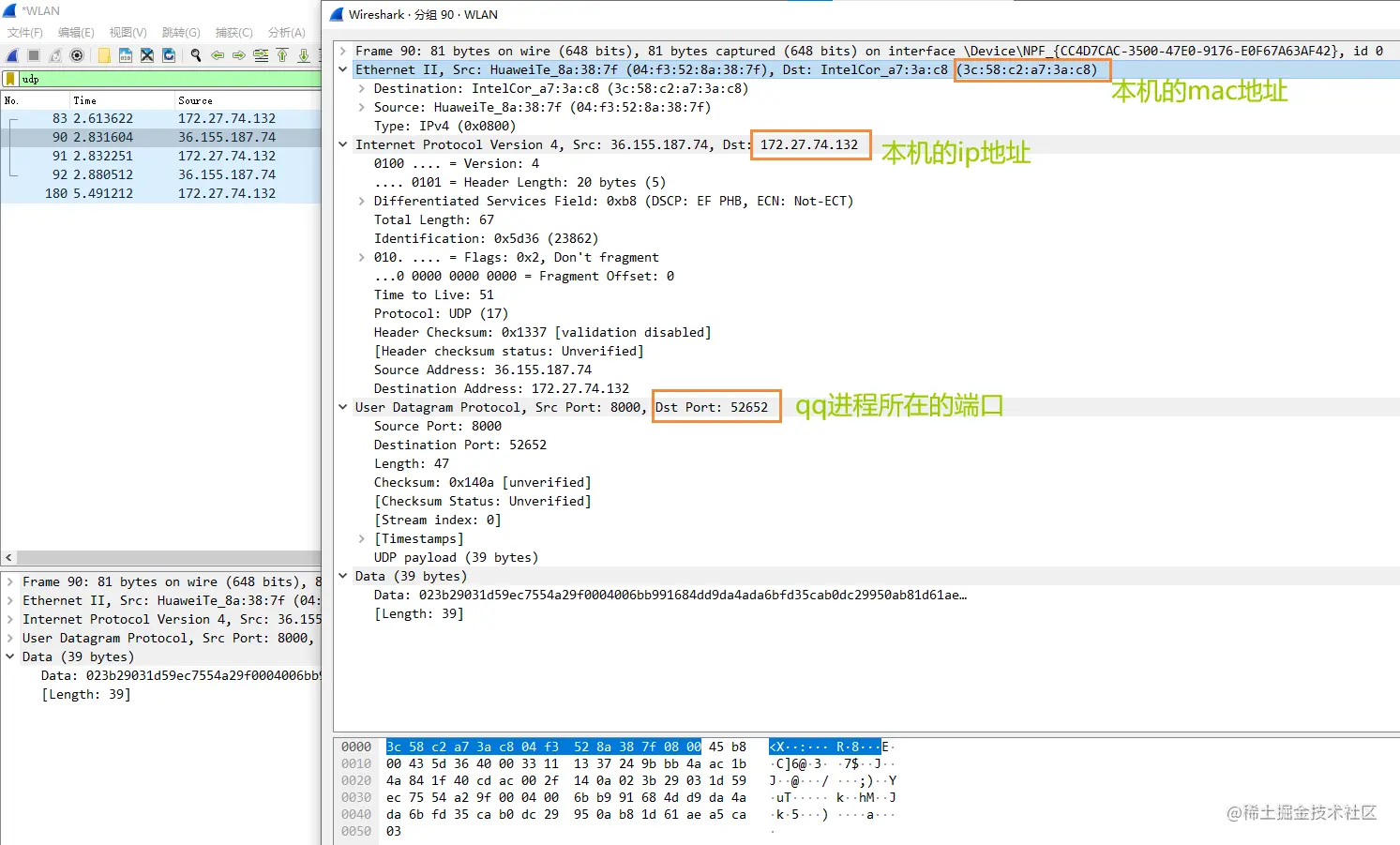Open display filter bookmarks icon
This screenshot has width=1400, height=845.
tap(10, 79)
